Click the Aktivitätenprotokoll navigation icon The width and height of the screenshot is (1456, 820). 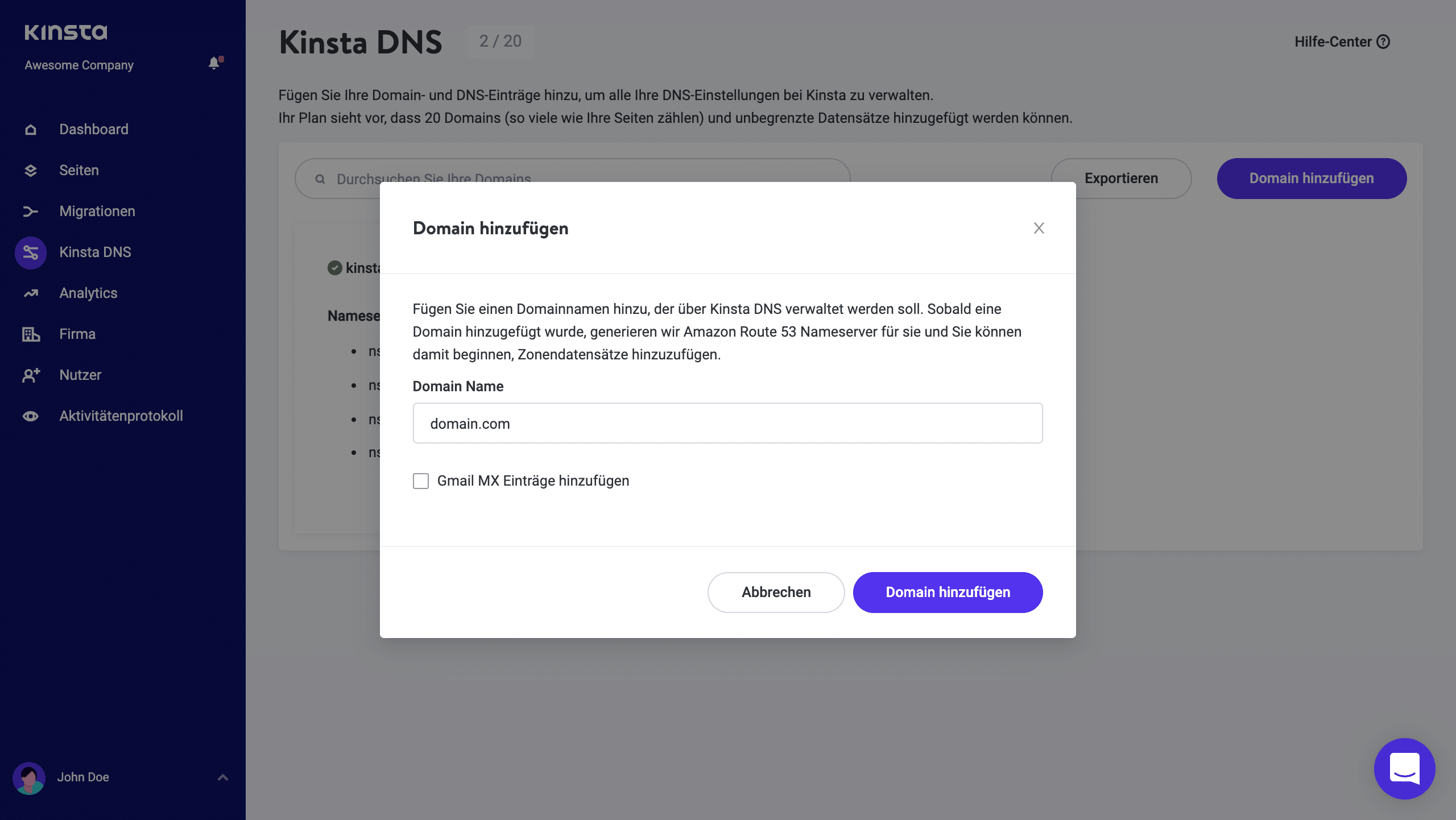pos(29,416)
